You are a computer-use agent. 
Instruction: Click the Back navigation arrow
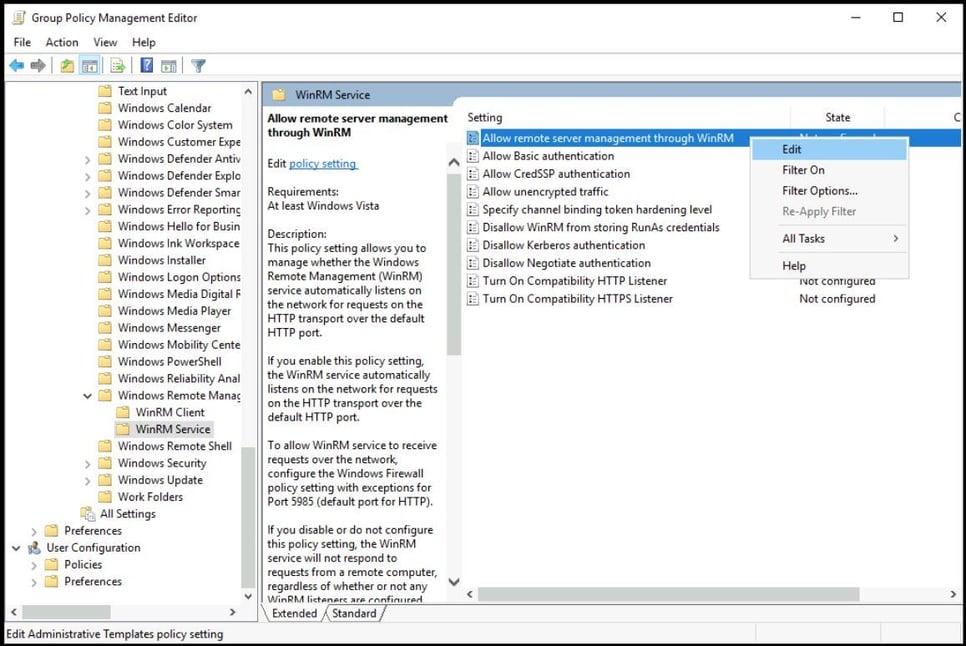(16, 65)
